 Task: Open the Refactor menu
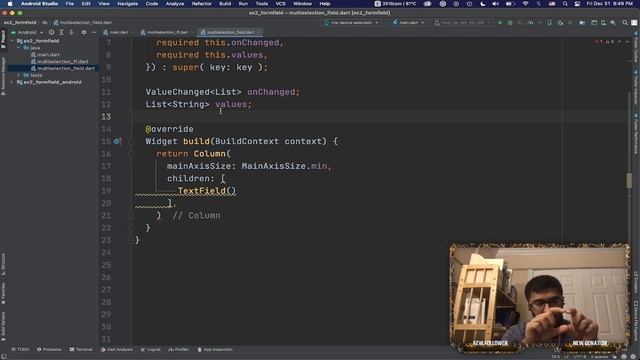pyautogui.click(x=202, y=4)
